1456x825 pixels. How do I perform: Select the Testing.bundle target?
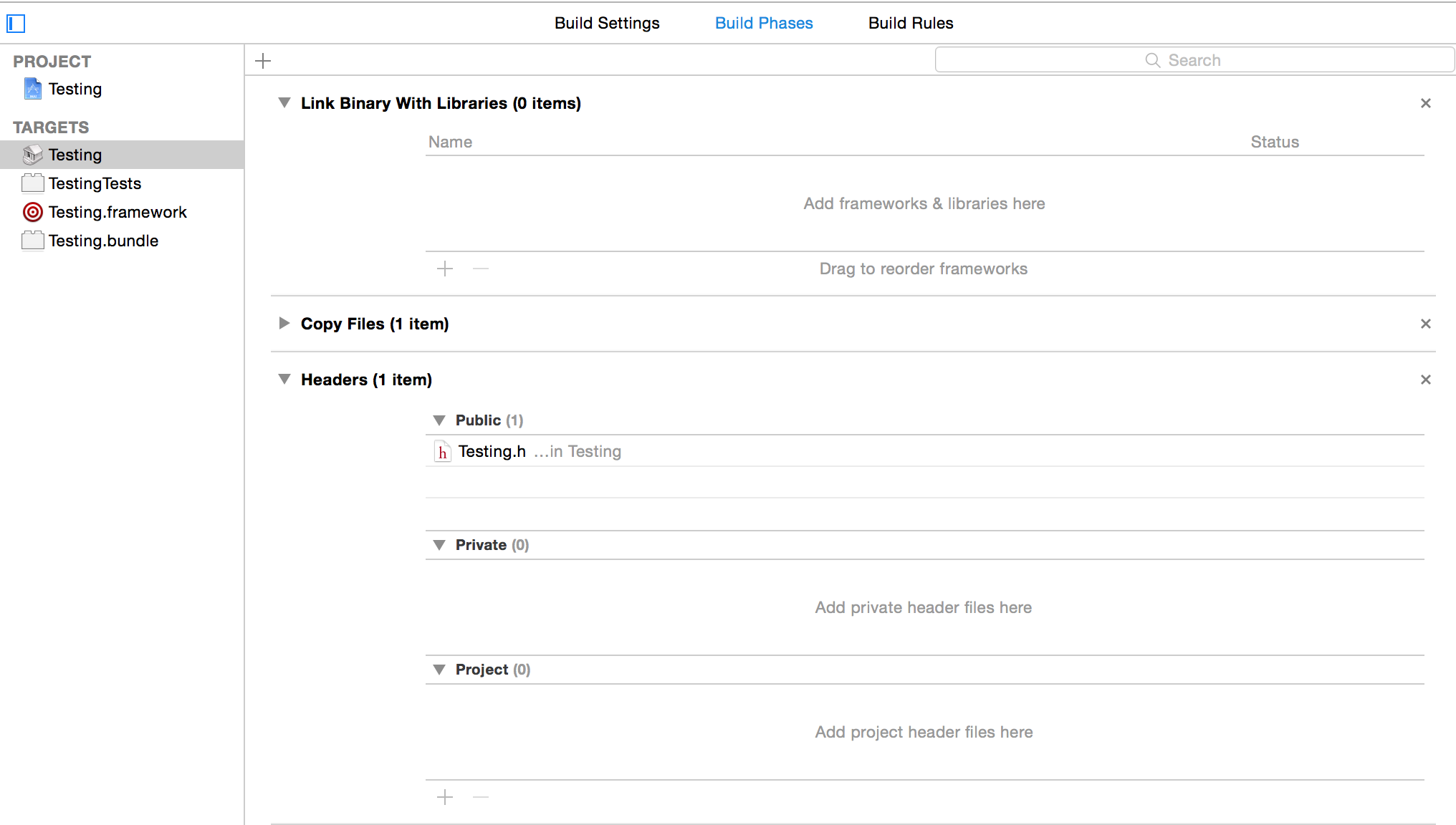122,241
